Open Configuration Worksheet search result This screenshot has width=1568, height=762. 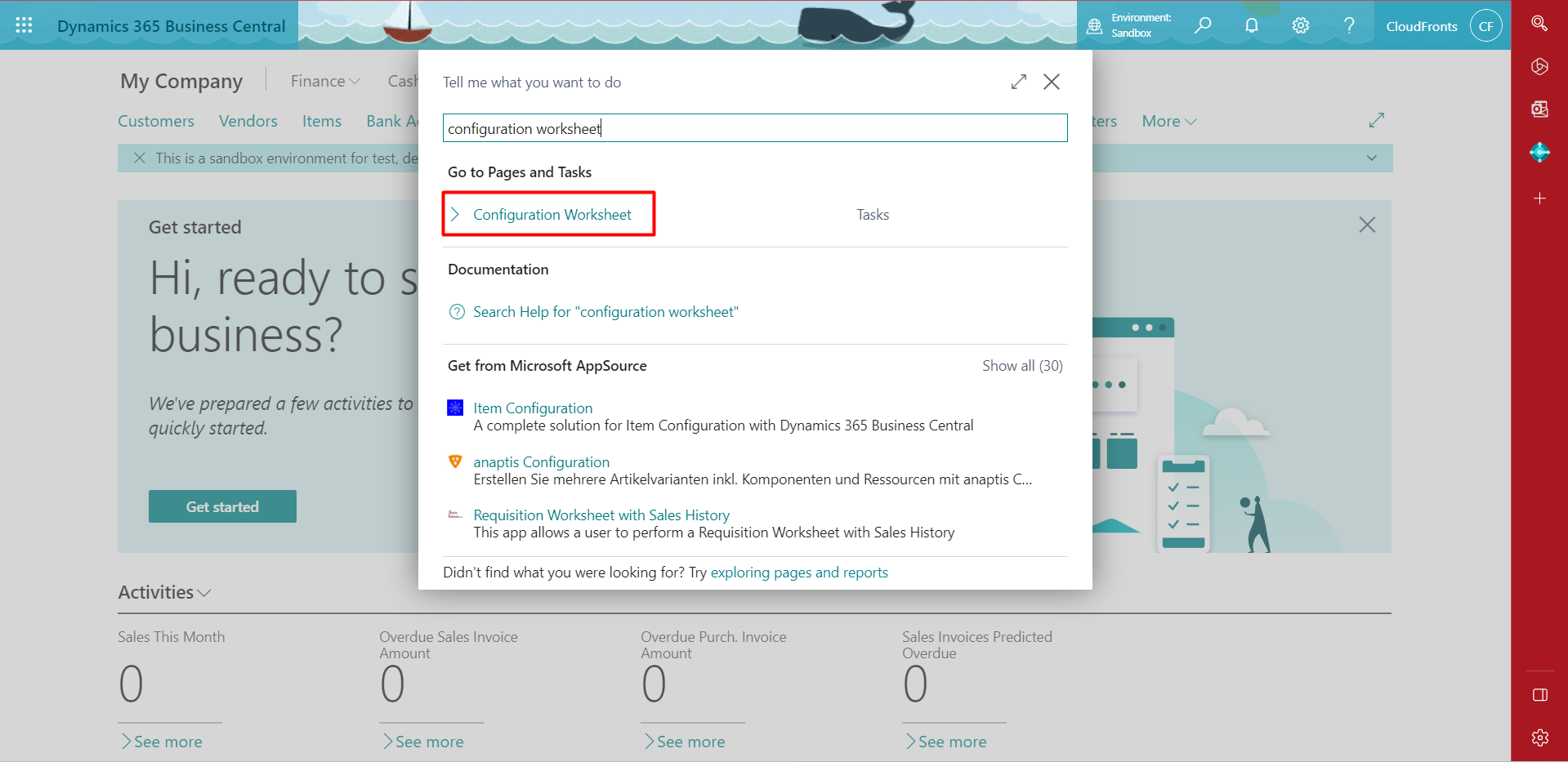tap(552, 215)
